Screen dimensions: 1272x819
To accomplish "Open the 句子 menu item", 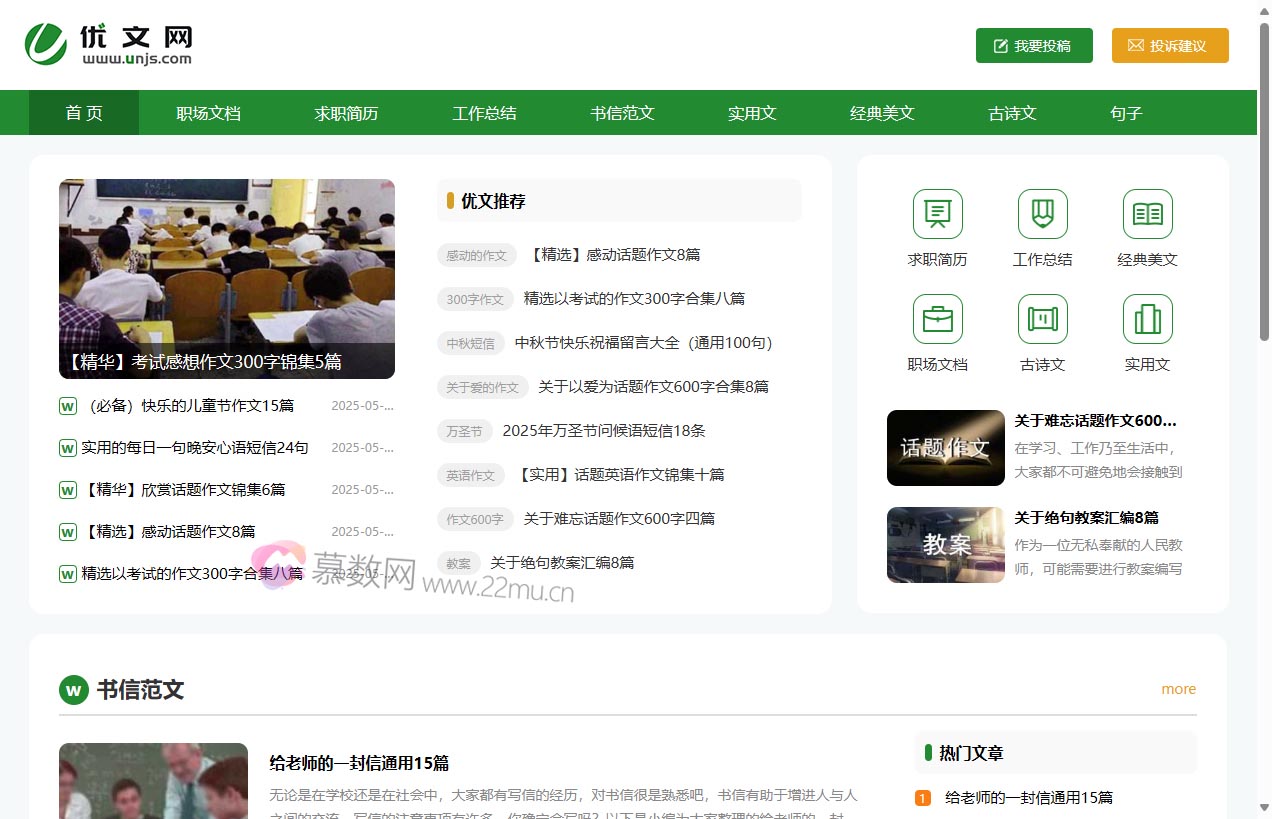I will [x=1126, y=112].
